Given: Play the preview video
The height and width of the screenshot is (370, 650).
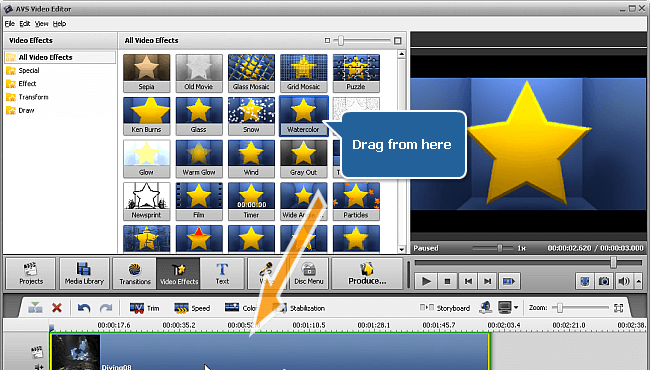Looking at the screenshot, I should click(426, 281).
